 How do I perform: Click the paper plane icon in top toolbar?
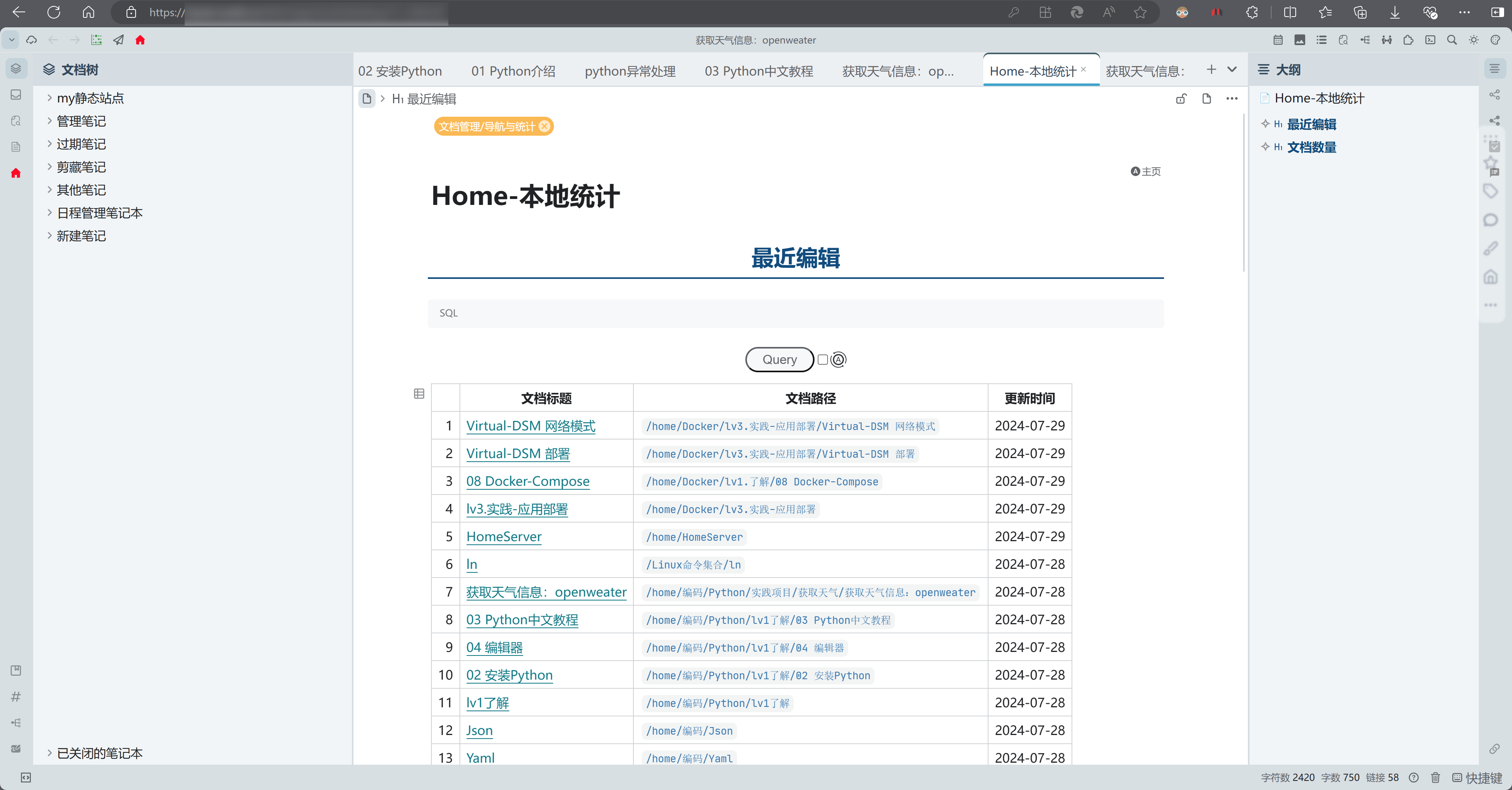[119, 40]
